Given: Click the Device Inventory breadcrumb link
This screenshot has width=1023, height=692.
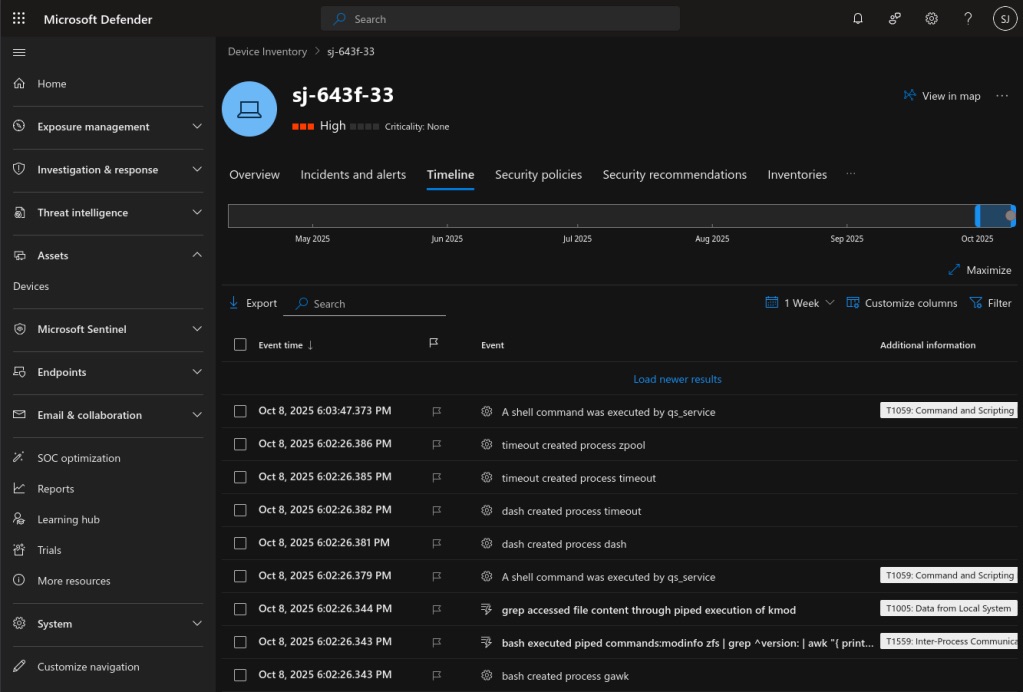Looking at the screenshot, I should coord(266,51).
